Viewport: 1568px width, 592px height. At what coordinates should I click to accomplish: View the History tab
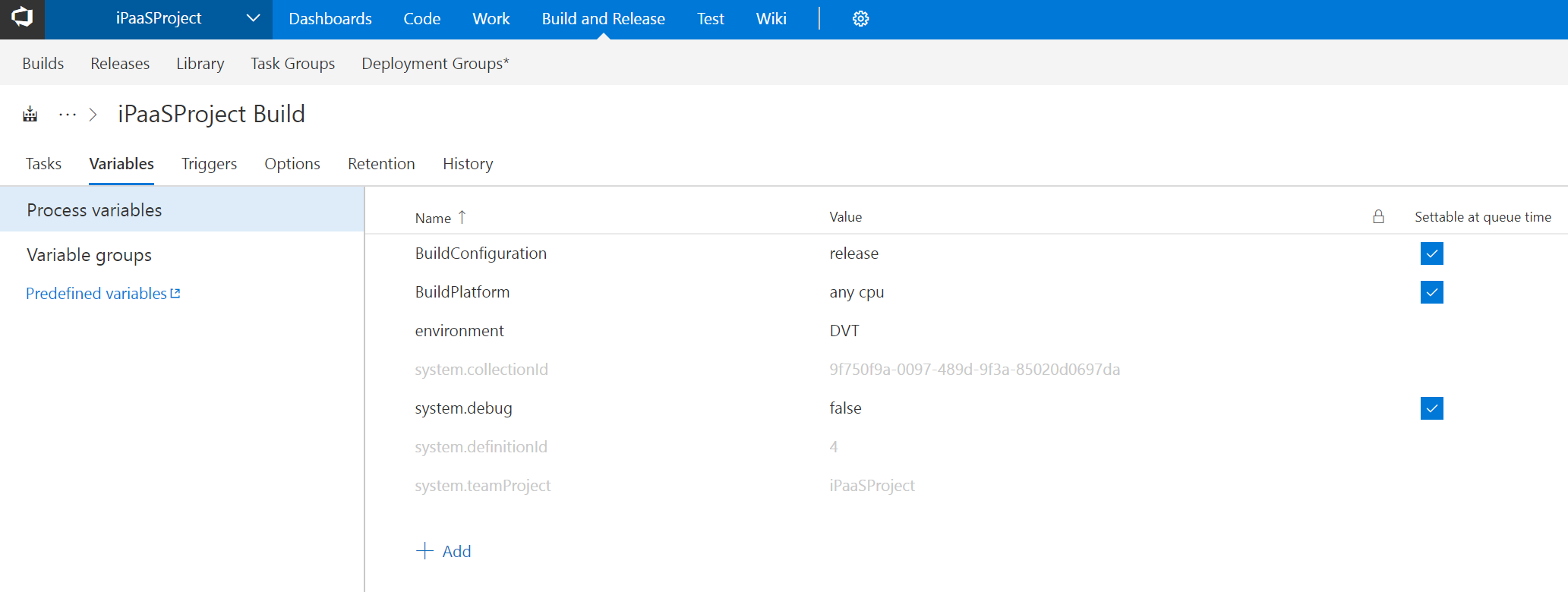[468, 164]
